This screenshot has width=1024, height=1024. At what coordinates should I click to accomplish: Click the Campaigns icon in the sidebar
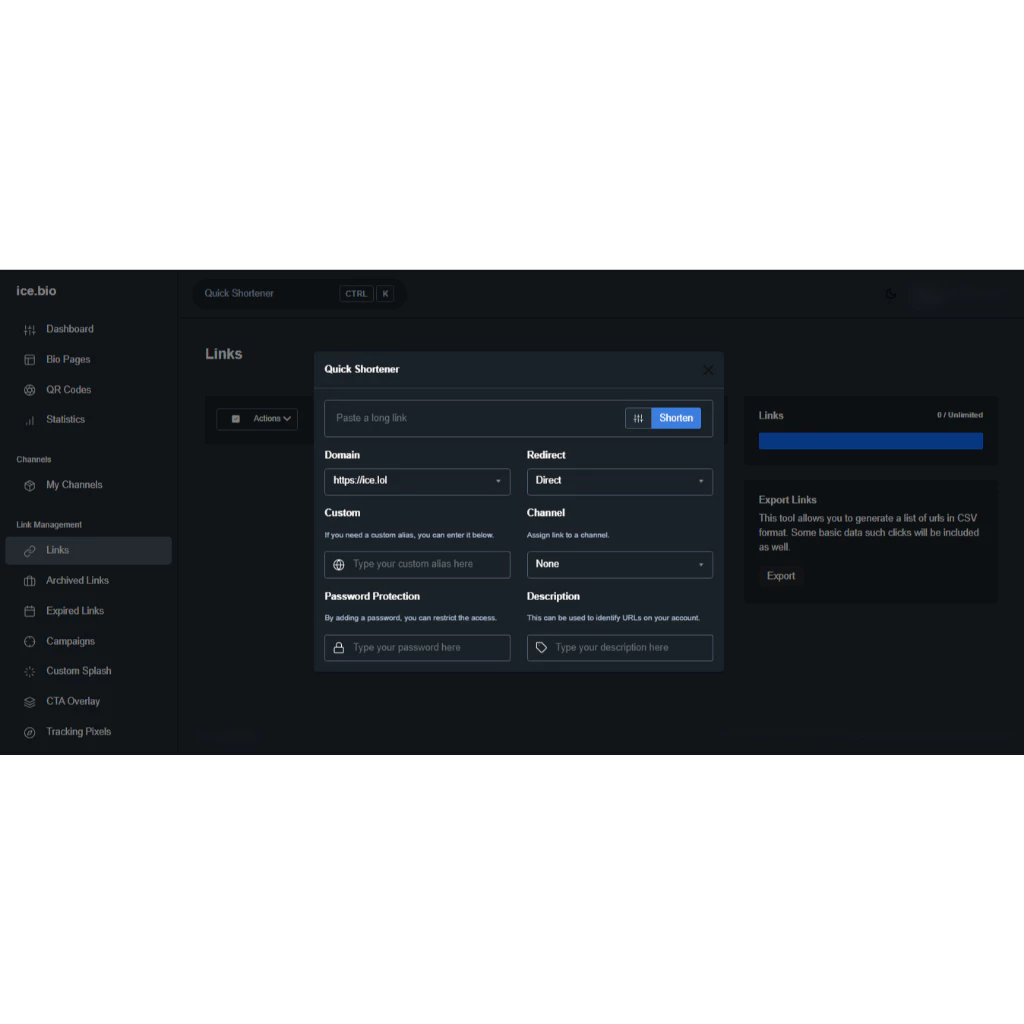click(30, 641)
